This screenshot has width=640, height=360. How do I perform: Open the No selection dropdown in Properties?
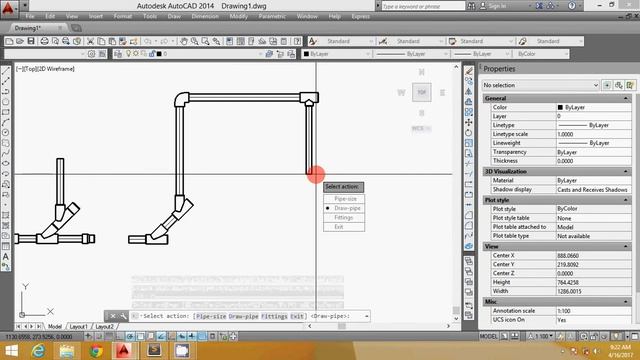(x=540, y=85)
